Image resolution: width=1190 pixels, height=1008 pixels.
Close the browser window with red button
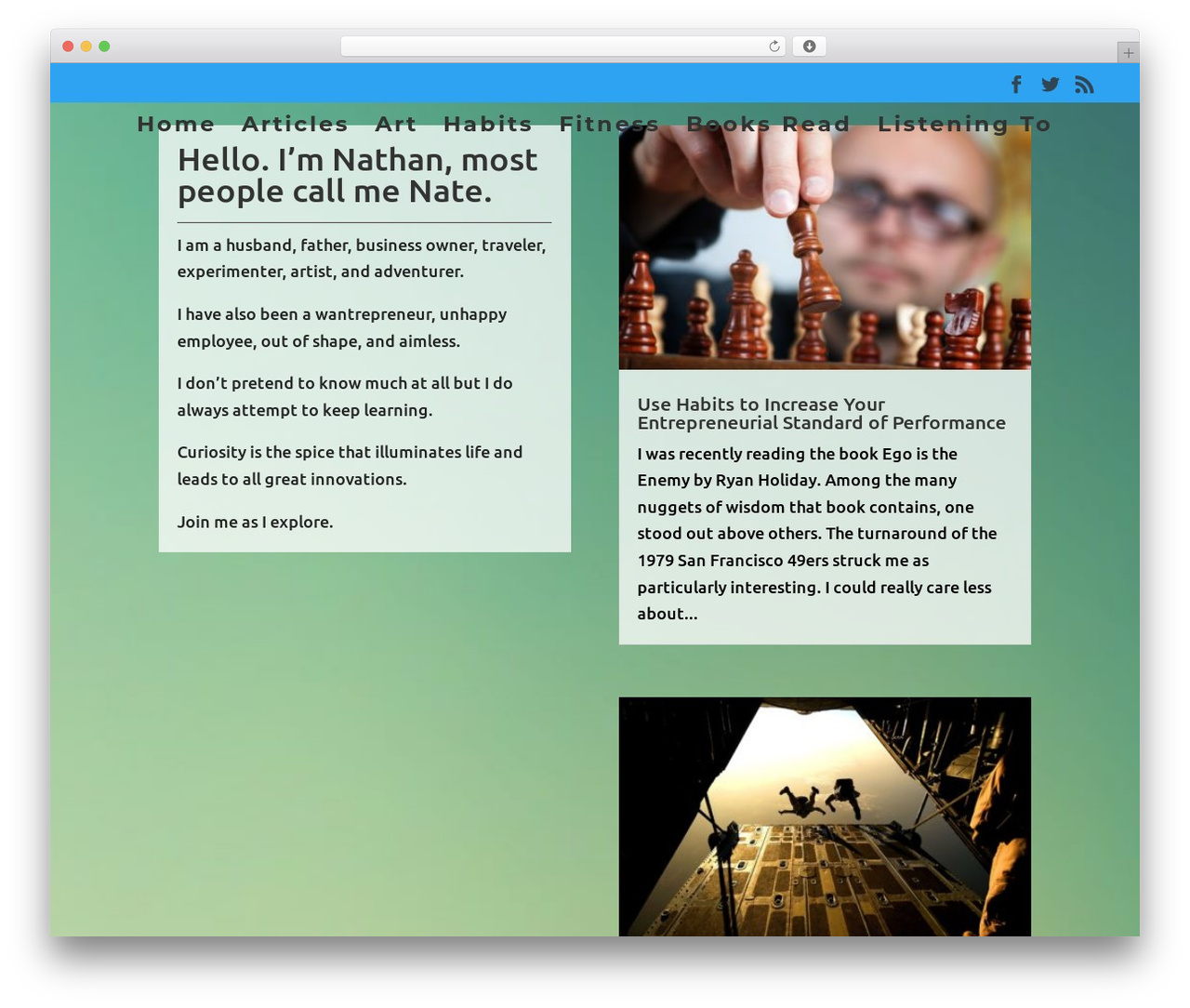(68, 46)
